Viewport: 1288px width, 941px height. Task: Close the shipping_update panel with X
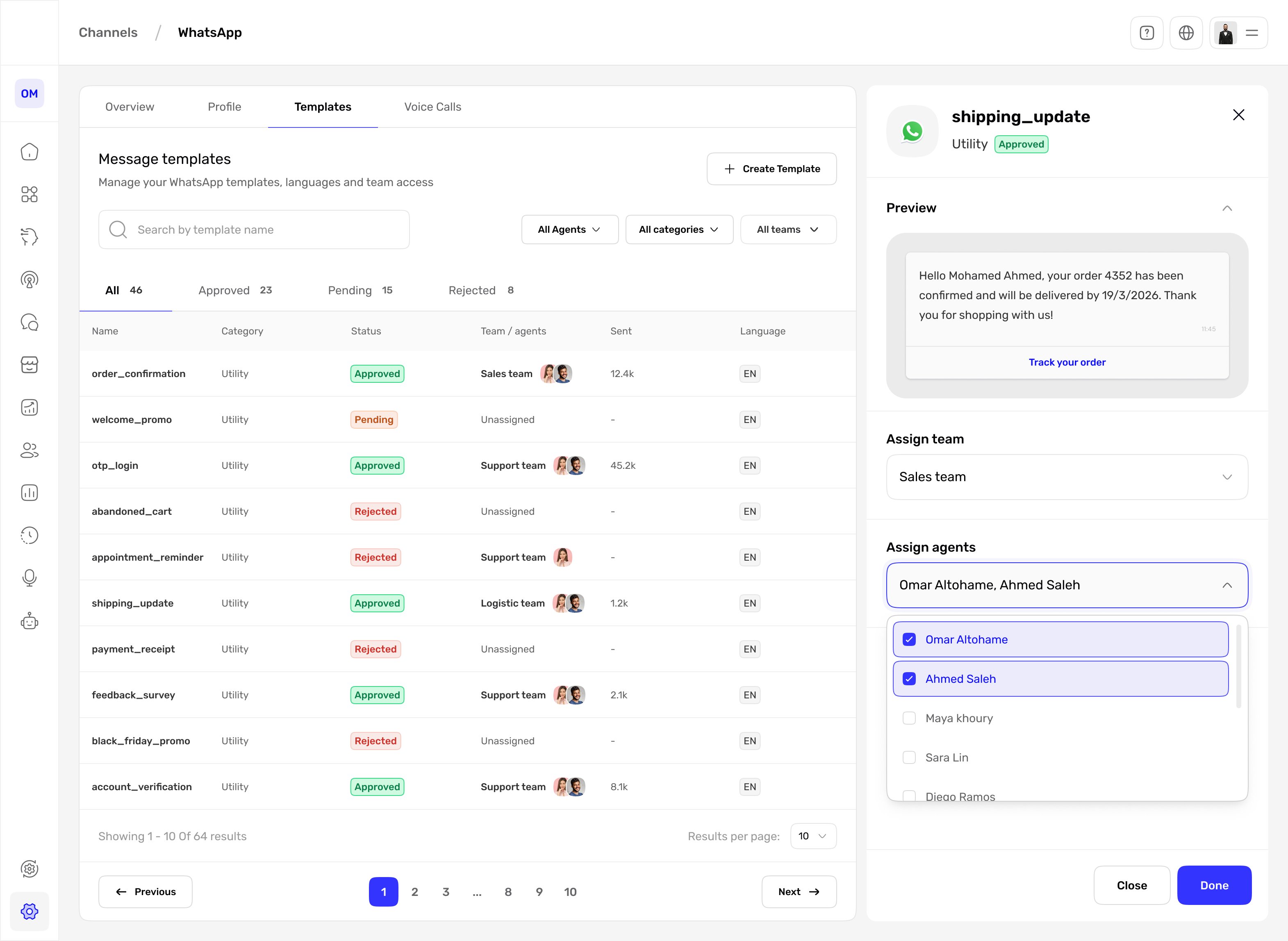(1238, 115)
